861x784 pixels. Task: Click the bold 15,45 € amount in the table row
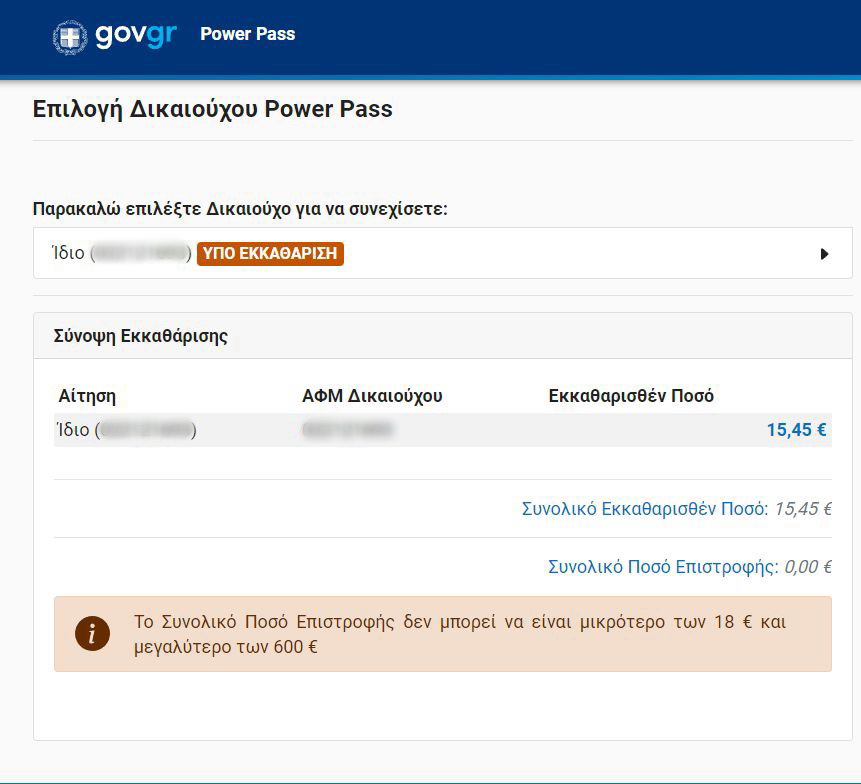point(796,431)
